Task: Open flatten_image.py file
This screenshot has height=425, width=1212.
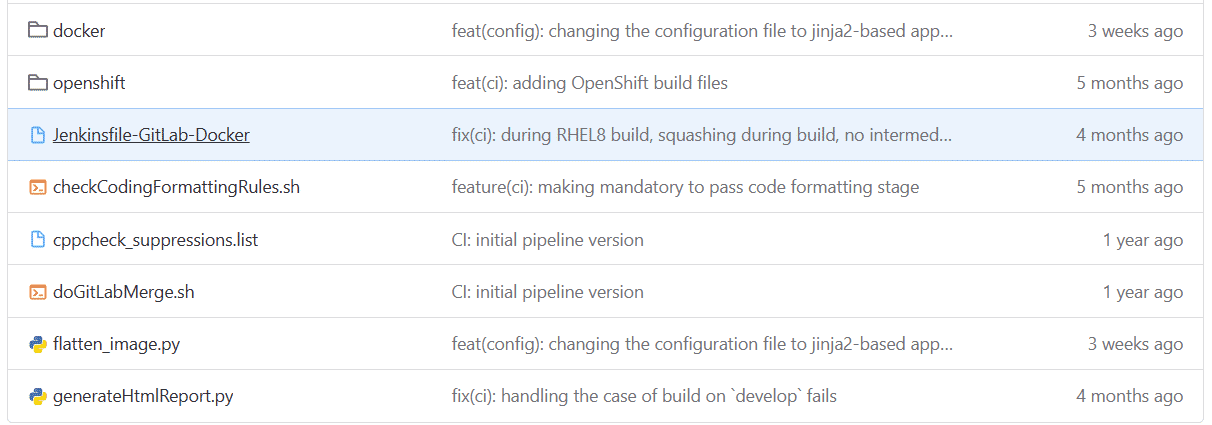Action: click(x=116, y=344)
